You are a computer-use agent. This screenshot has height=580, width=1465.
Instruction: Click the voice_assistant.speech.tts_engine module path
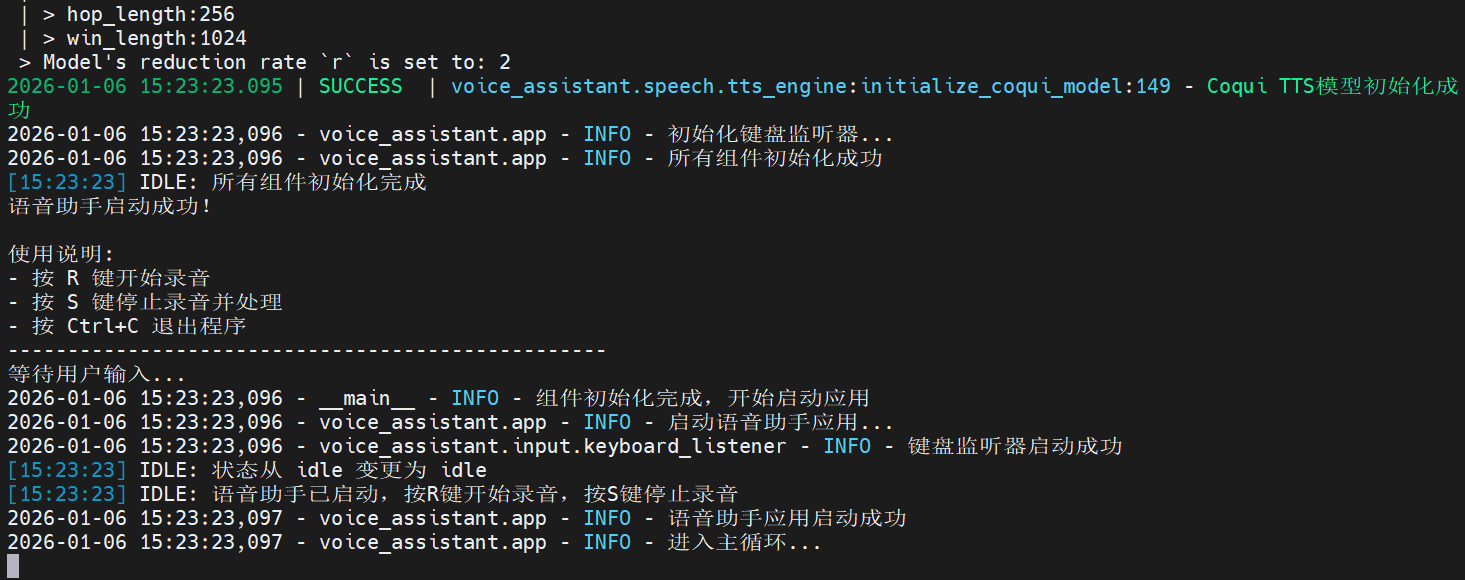point(649,86)
